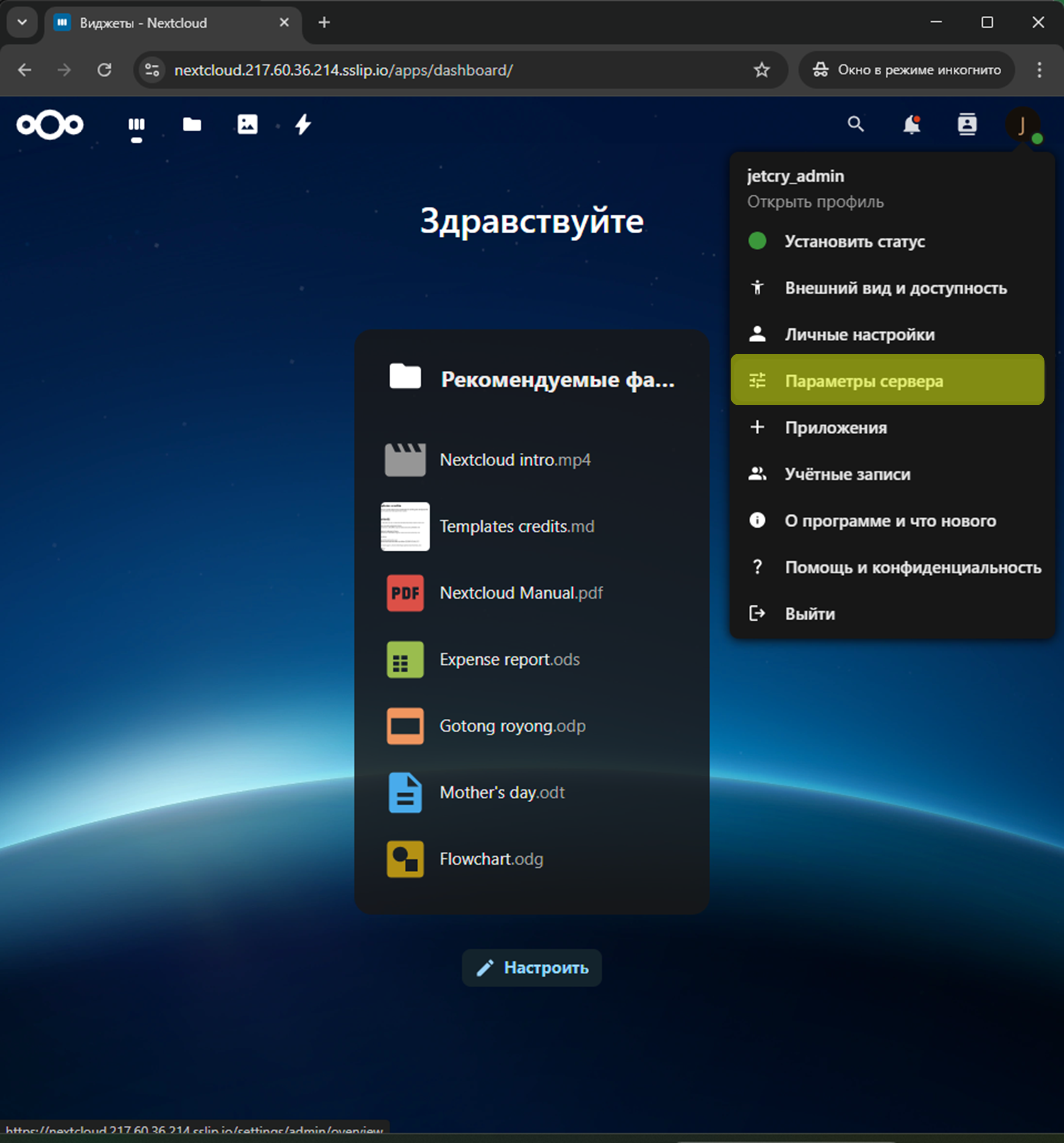Open the Activity lightning bolt icon
1064x1143 pixels.
(x=303, y=124)
